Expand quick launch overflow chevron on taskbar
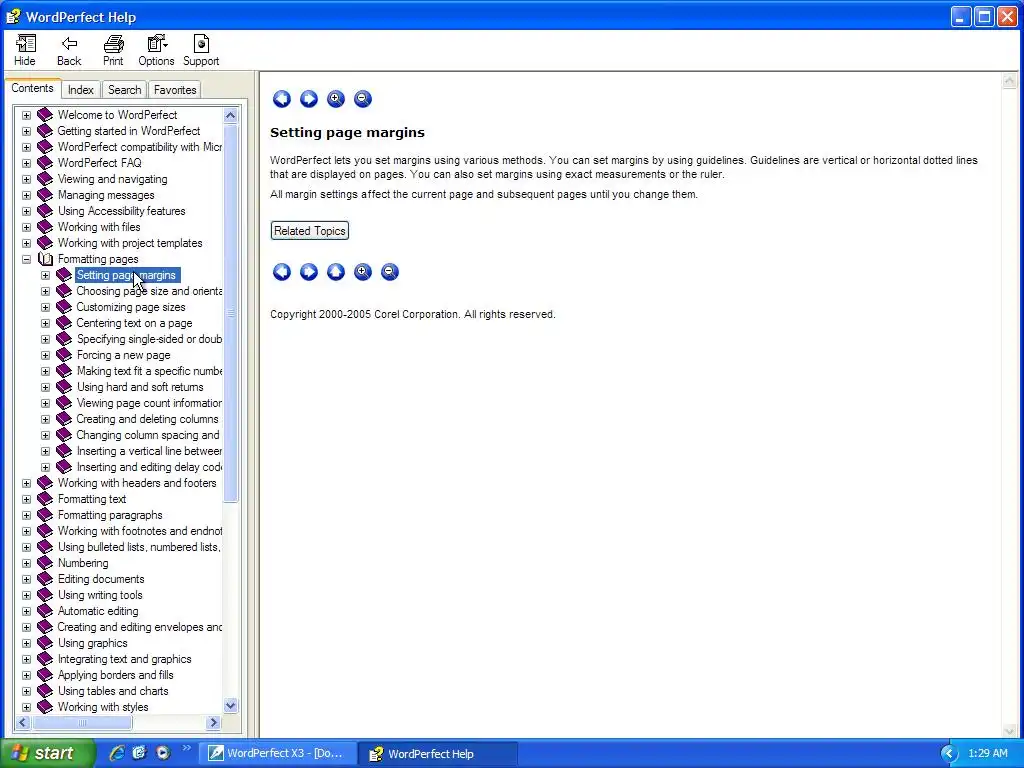 point(187,748)
